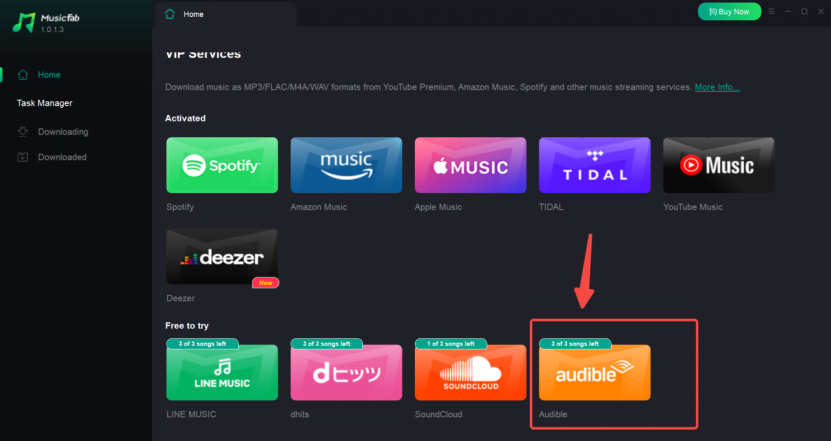Open the SoundCloud service tile
831x441 pixels.
pos(470,373)
